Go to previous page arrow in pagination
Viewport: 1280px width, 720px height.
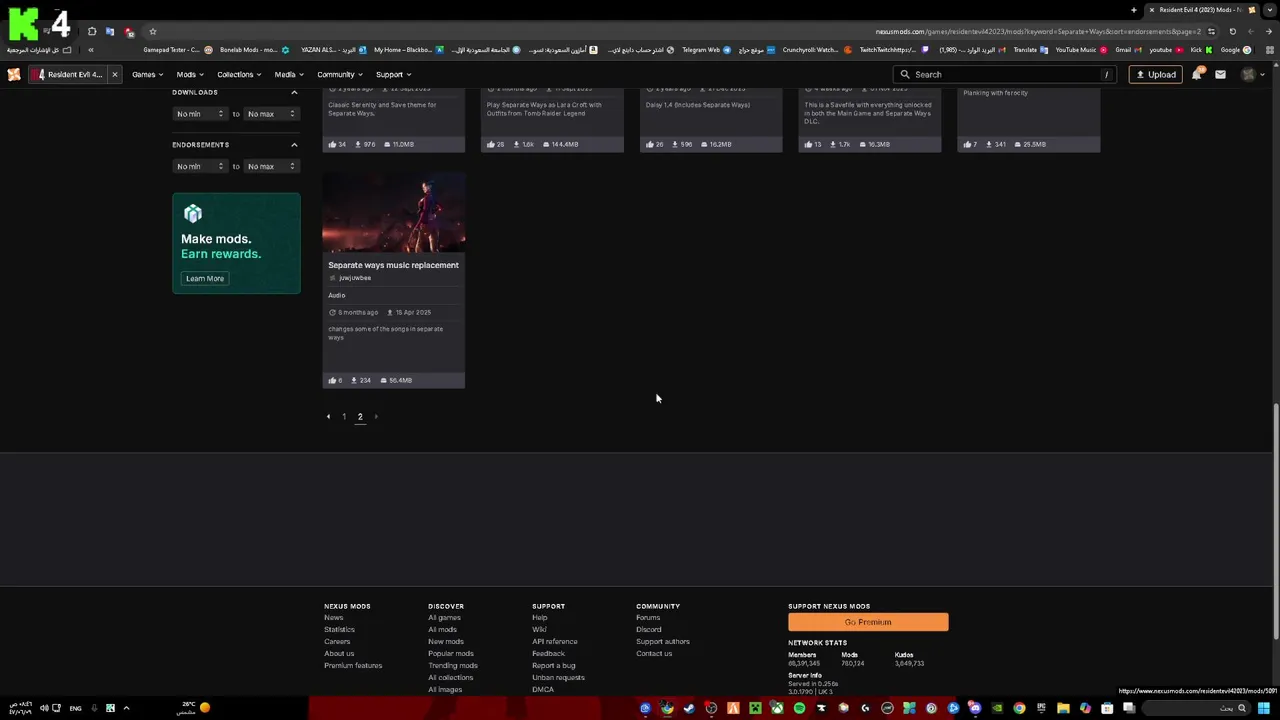click(328, 417)
